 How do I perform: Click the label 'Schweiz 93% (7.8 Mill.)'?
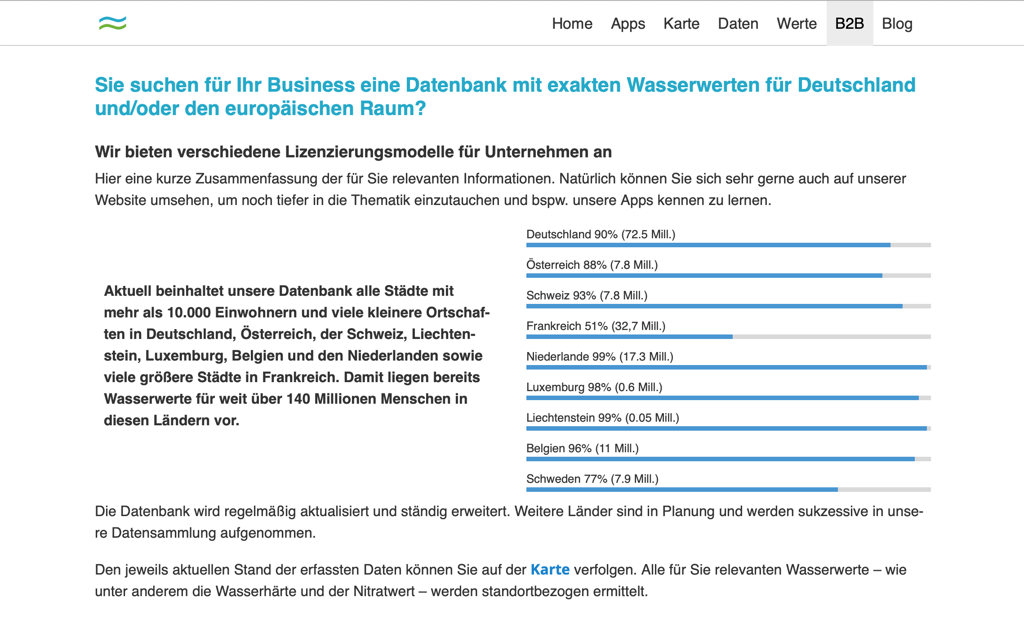[586, 296]
